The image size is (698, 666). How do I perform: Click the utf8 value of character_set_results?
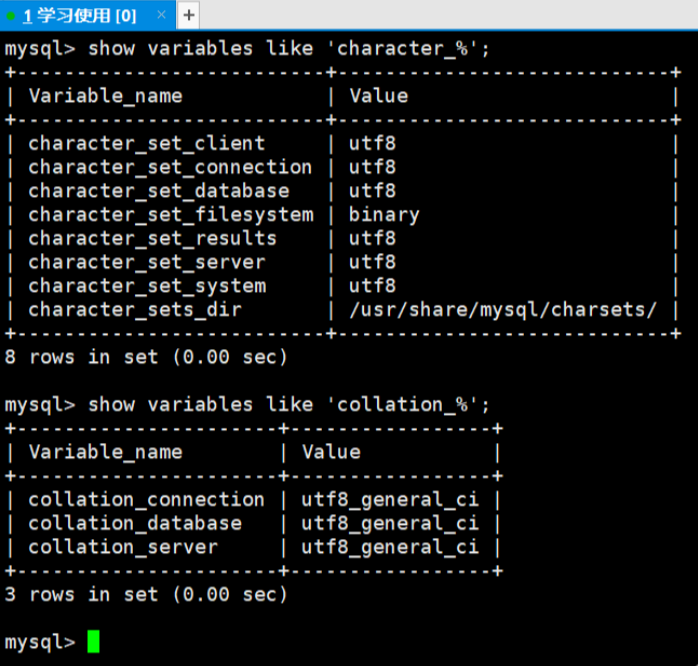pyautogui.click(x=373, y=239)
